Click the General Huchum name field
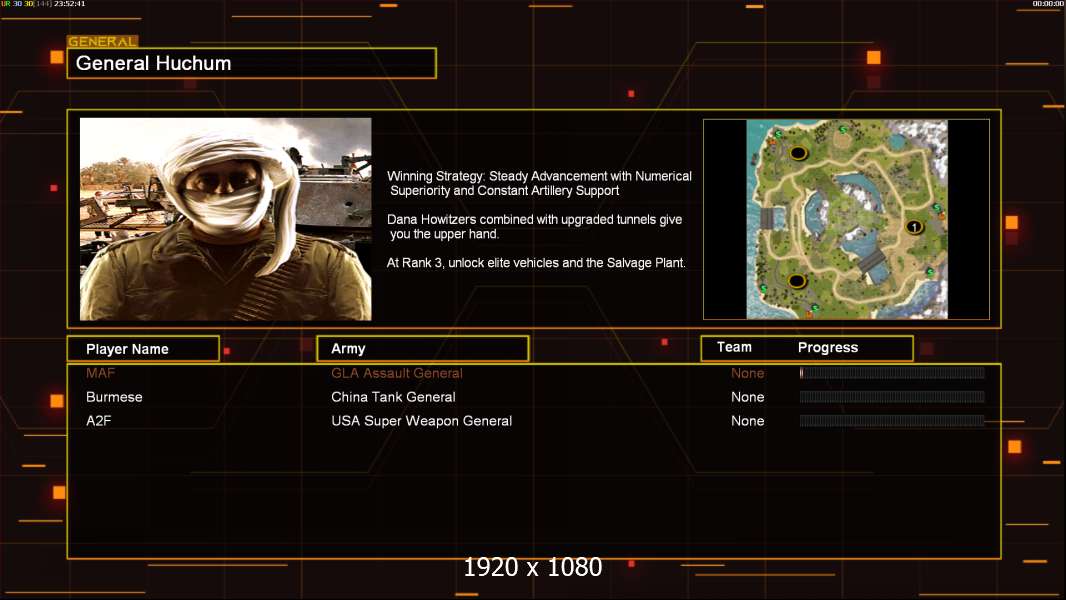The image size is (1066, 600). tap(252, 63)
